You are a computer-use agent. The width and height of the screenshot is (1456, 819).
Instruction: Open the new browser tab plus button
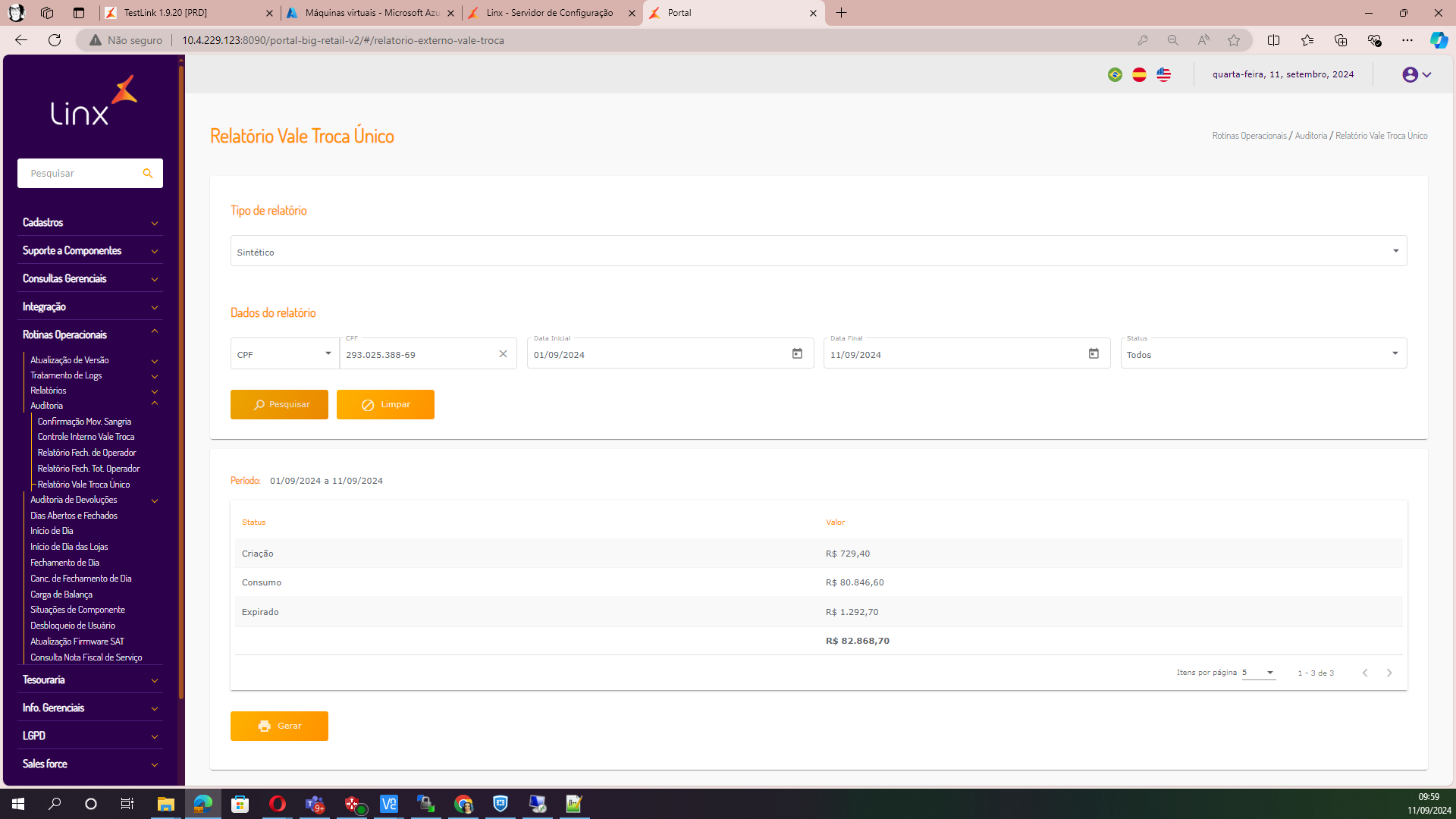(841, 13)
